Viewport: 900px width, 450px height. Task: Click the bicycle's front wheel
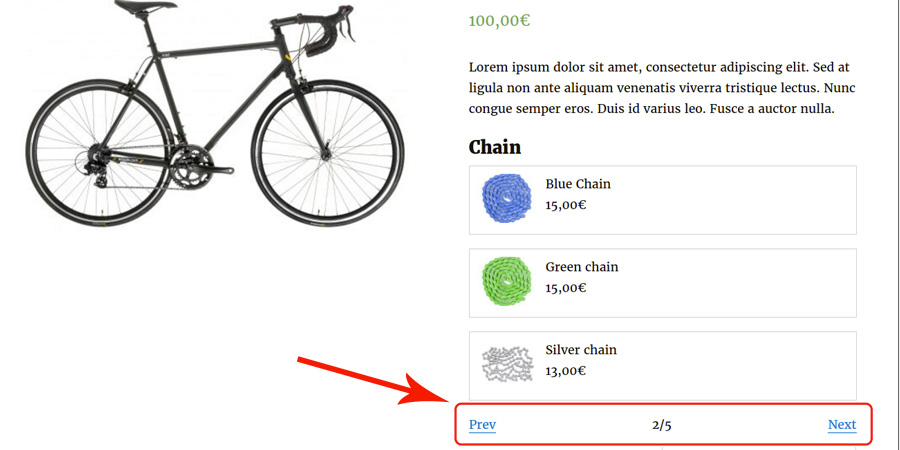pyautogui.click(x=327, y=150)
